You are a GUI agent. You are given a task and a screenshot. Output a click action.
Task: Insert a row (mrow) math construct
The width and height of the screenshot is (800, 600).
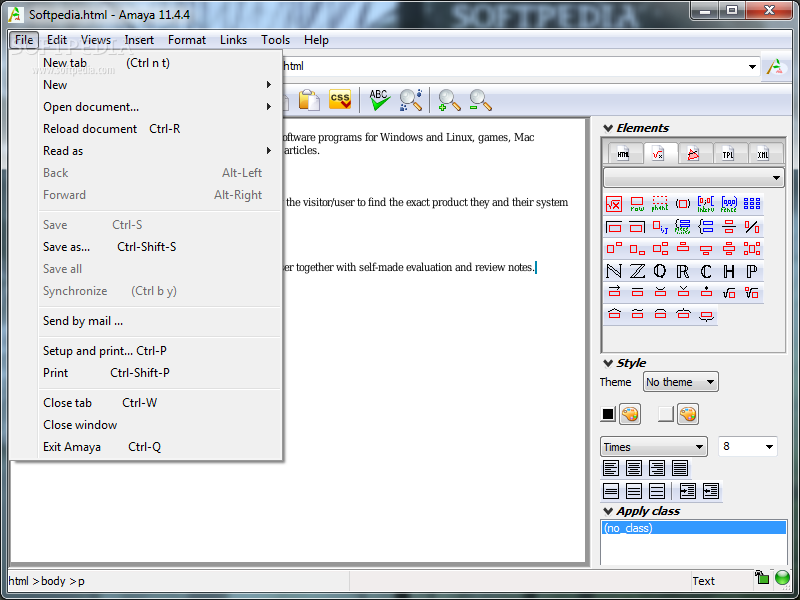(637, 204)
